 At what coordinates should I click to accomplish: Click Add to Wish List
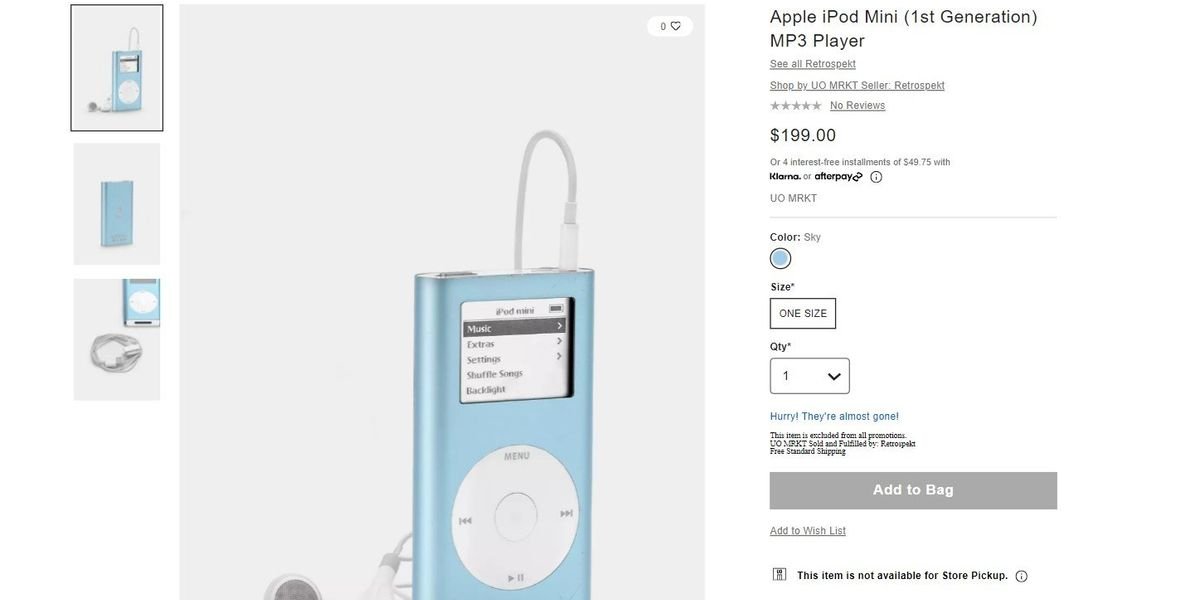coord(808,531)
